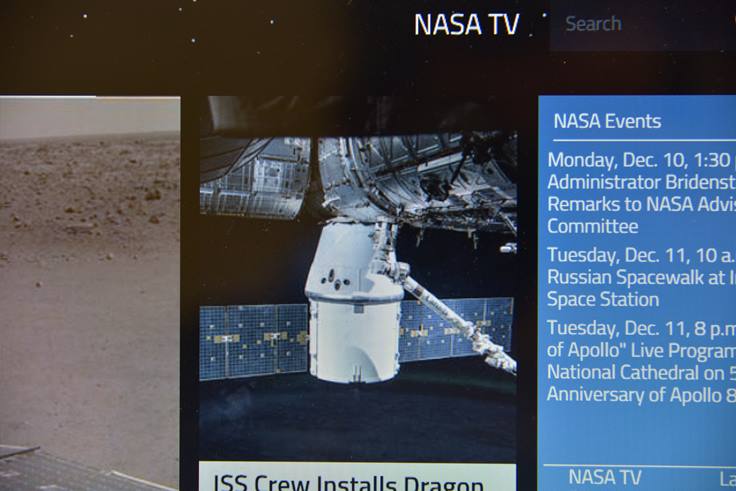Open the Dragon capsule photo
Screen dimensions: 736x491
click(x=358, y=290)
